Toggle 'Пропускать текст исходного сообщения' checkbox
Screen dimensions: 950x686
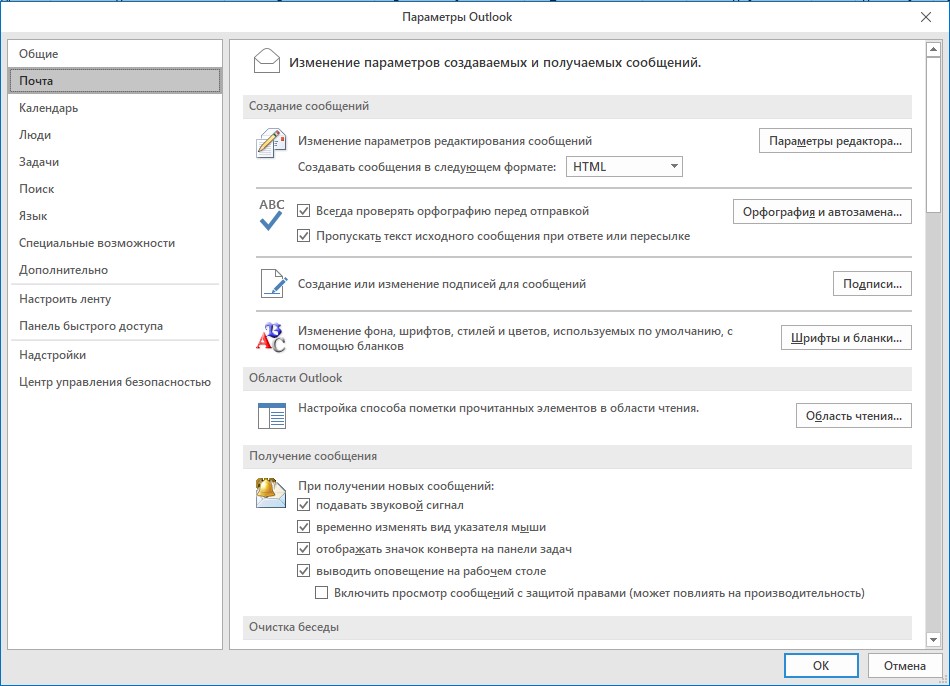coord(304,236)
